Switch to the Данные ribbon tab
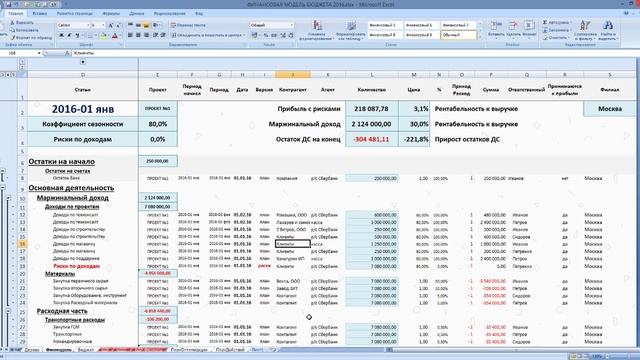The image size is (640, 360). click(137, 13)
